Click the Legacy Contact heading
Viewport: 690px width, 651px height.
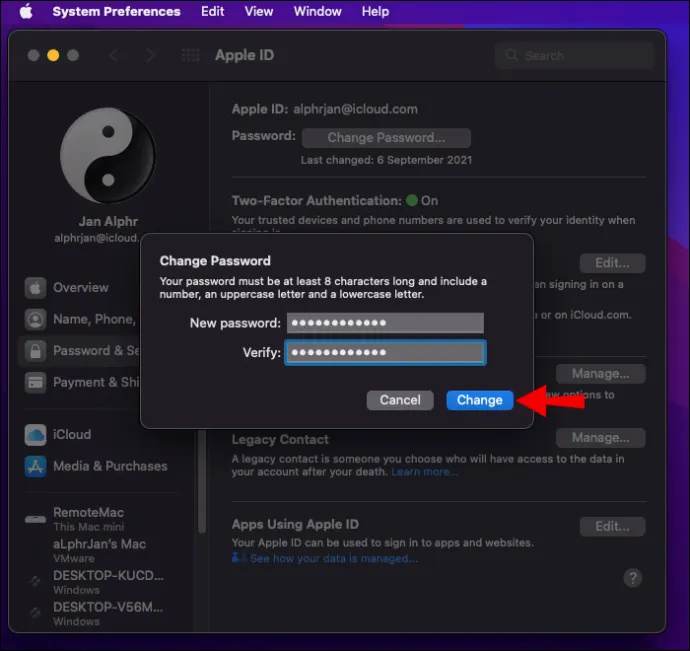(280, 439)
